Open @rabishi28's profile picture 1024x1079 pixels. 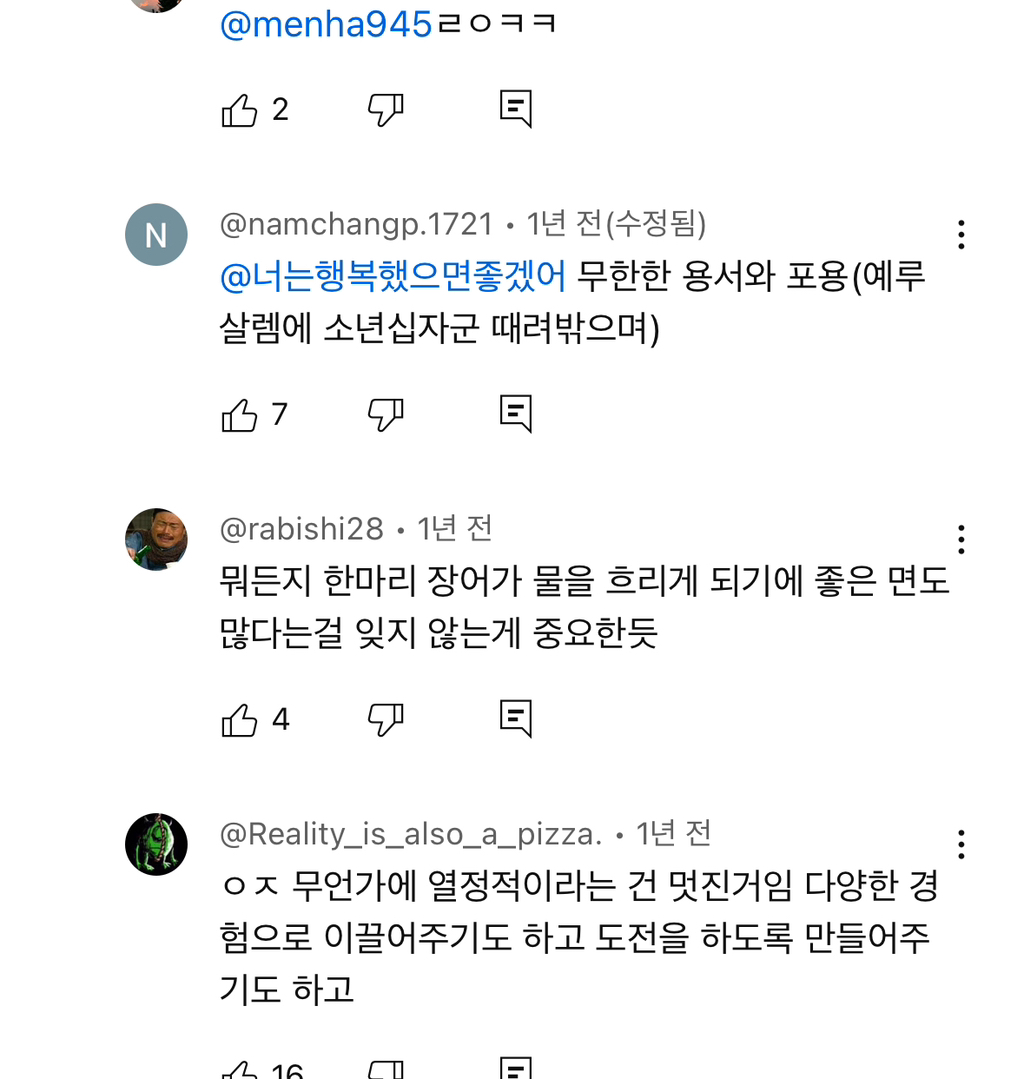tap(156, 540)
